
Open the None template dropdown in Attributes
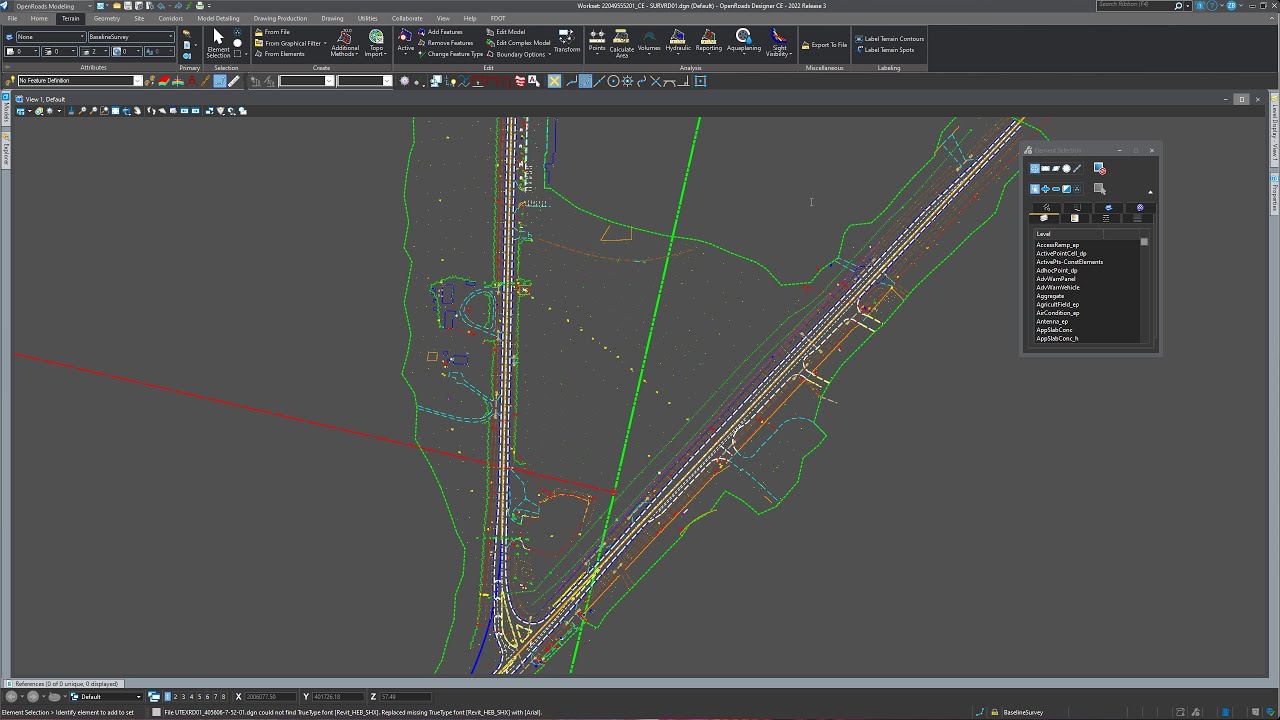pyautogui.click(x=50, y=37)
